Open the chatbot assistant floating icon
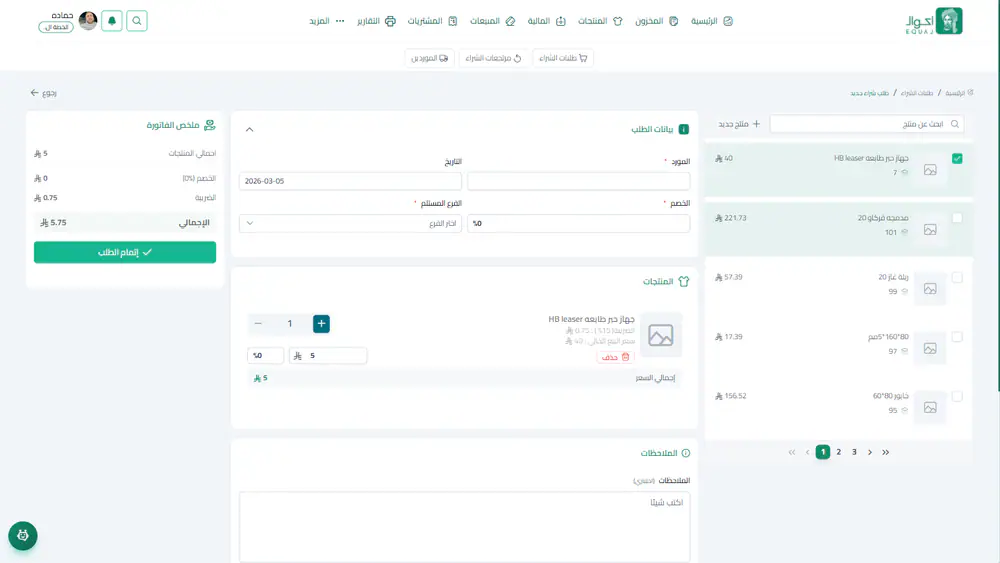1000x563 pixels. [23, 536]
